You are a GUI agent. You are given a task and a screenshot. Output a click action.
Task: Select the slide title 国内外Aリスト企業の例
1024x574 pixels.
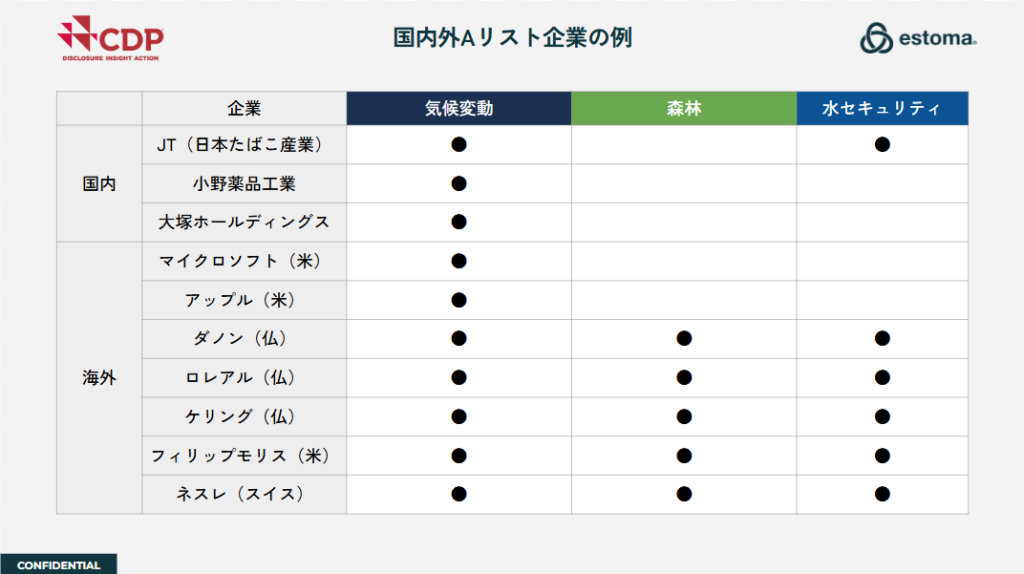click(513, 38)
